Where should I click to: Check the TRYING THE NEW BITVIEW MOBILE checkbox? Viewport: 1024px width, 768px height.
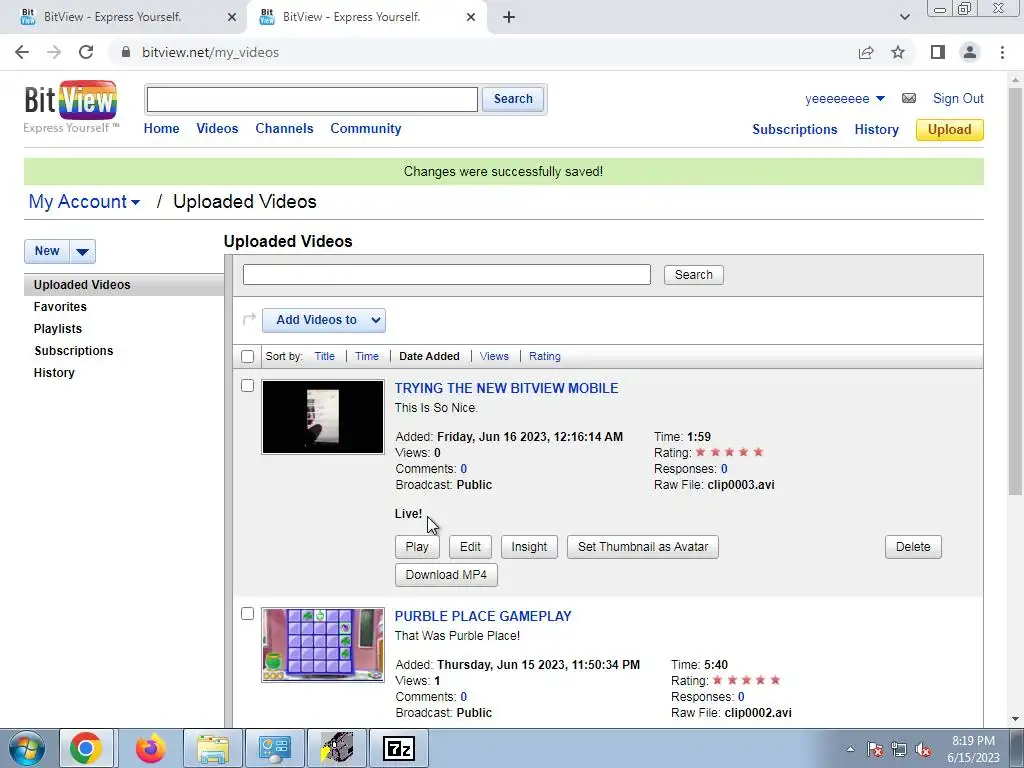click(x=248, y=386)
